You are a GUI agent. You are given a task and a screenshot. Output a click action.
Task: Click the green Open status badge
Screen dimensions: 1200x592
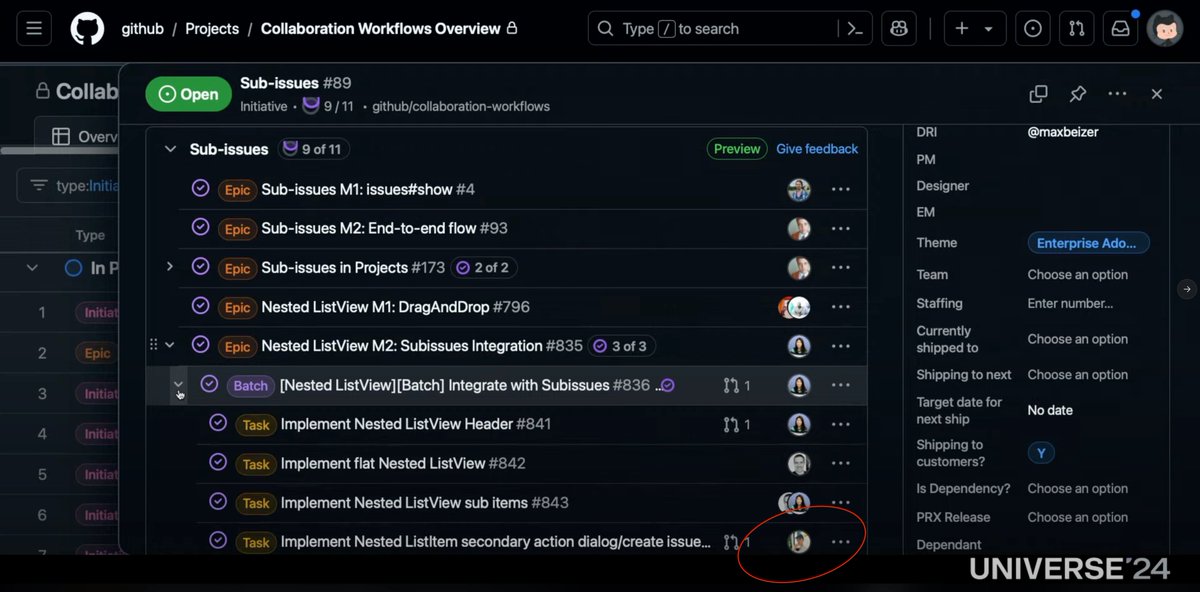[x=189, y=94]
